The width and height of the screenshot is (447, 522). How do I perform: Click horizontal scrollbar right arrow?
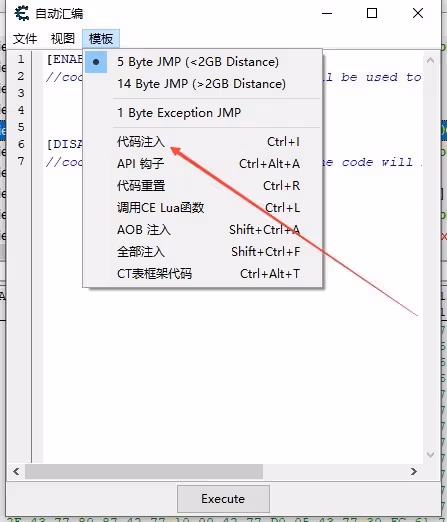[x=414, y=471]
